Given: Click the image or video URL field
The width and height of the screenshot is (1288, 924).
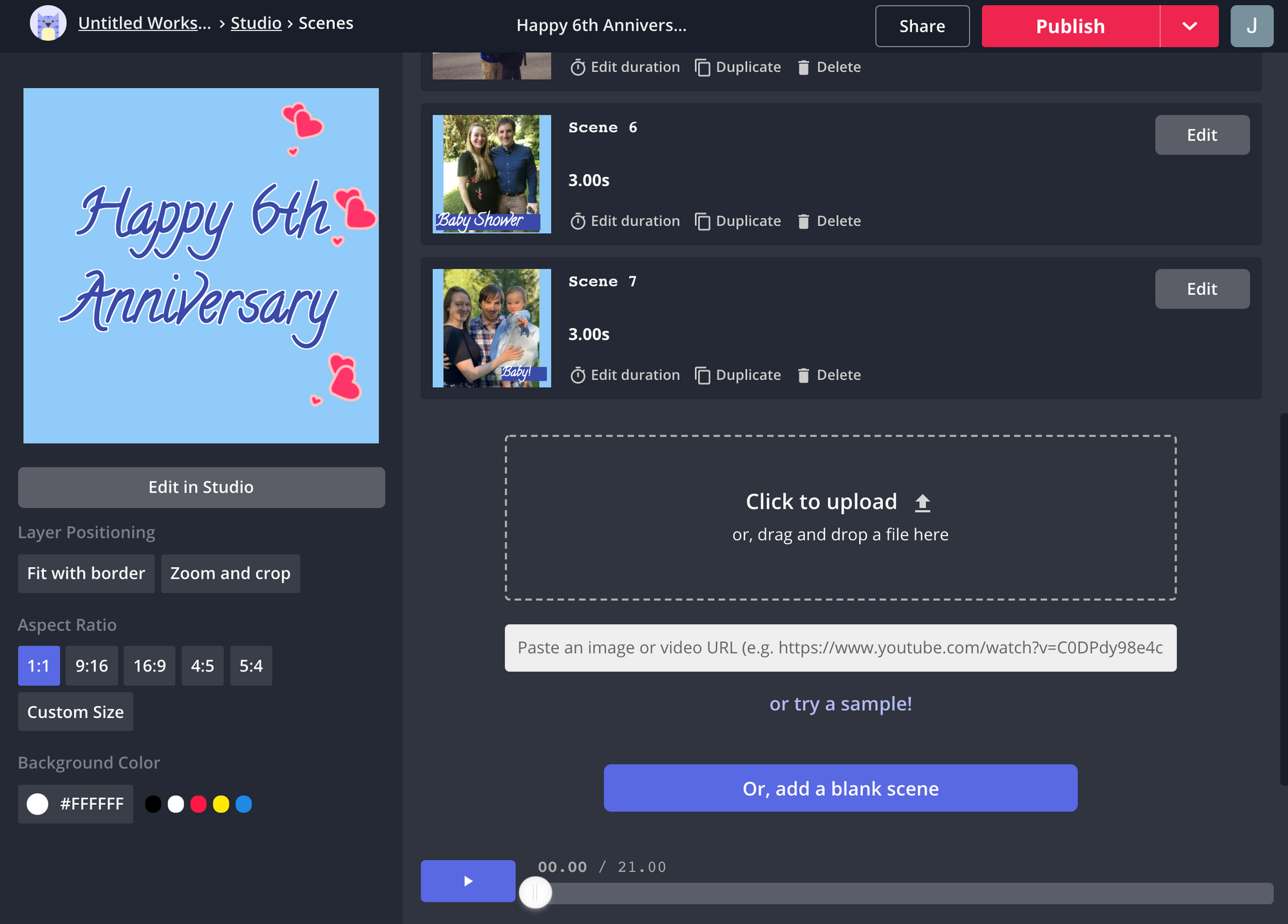Looking at the screenshot, I should pyautogui.click(x=840, y=648).
